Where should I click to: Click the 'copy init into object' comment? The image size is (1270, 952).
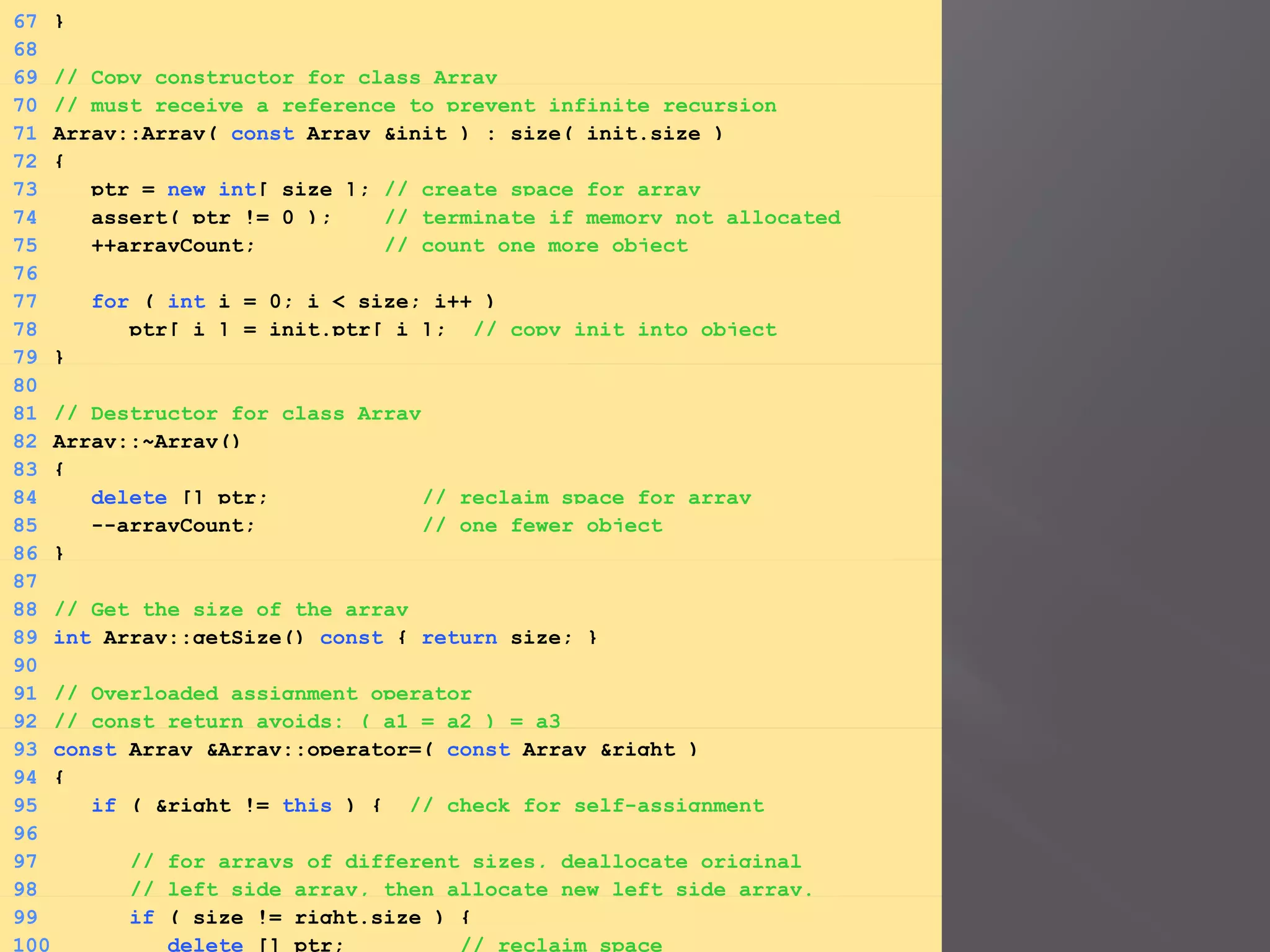click(625, 329)
